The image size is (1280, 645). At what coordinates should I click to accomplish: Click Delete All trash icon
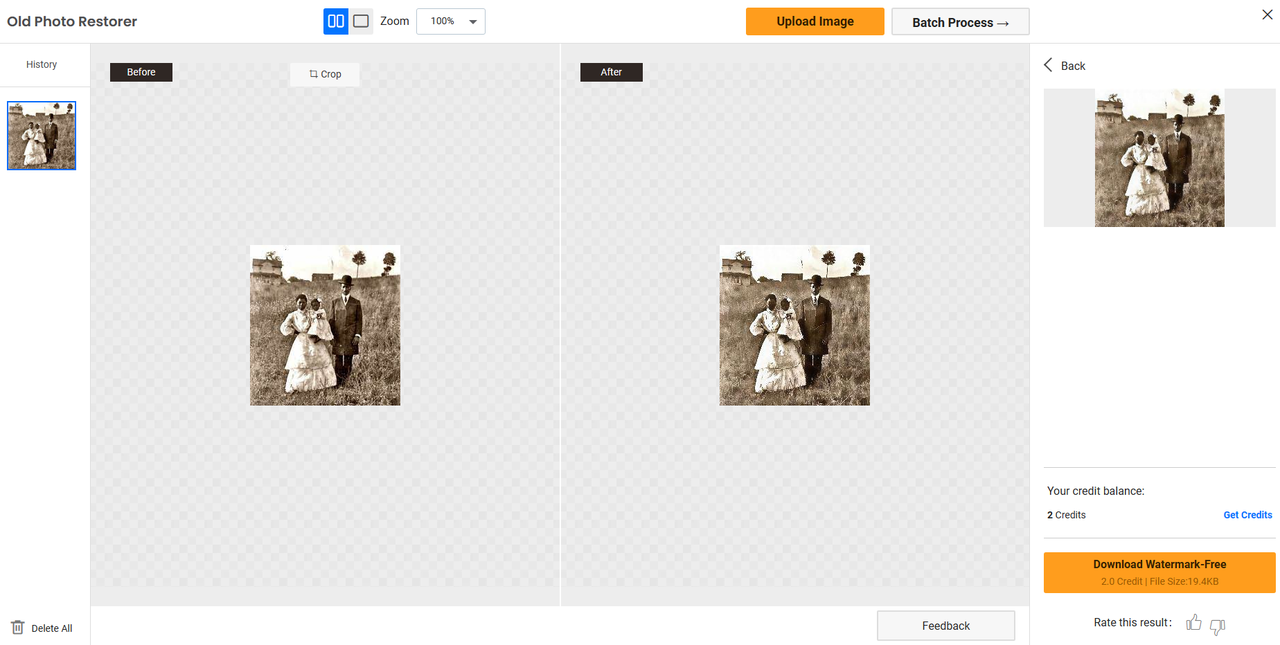(x=18, y=628)
